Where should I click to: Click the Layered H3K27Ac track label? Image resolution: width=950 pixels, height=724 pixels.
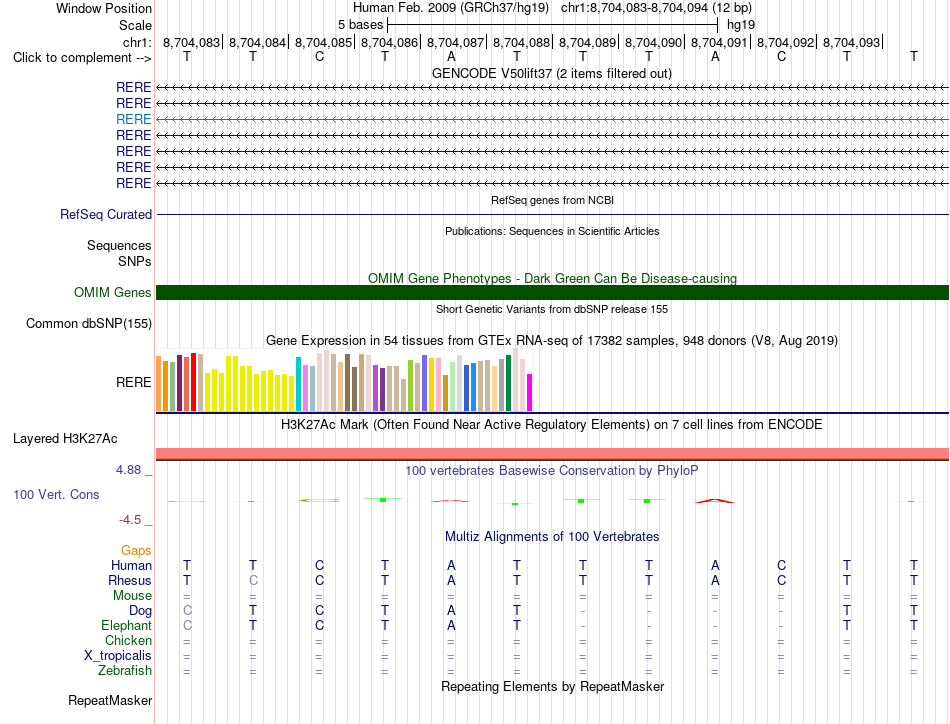point(65,439)
